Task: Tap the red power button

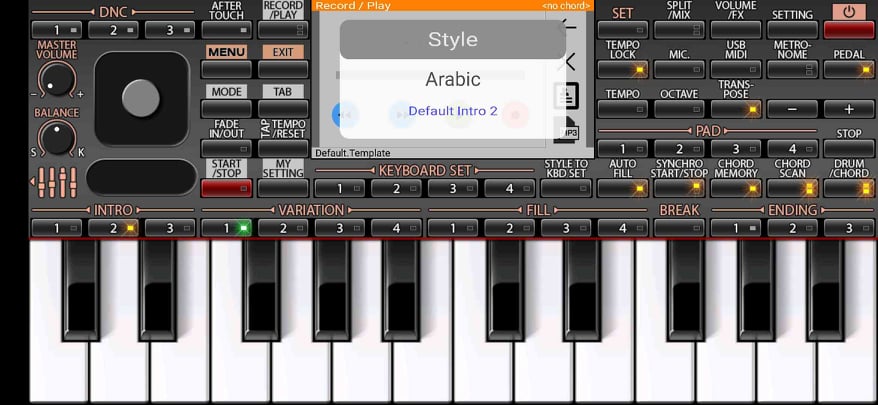Action: [x=849, y=30]
